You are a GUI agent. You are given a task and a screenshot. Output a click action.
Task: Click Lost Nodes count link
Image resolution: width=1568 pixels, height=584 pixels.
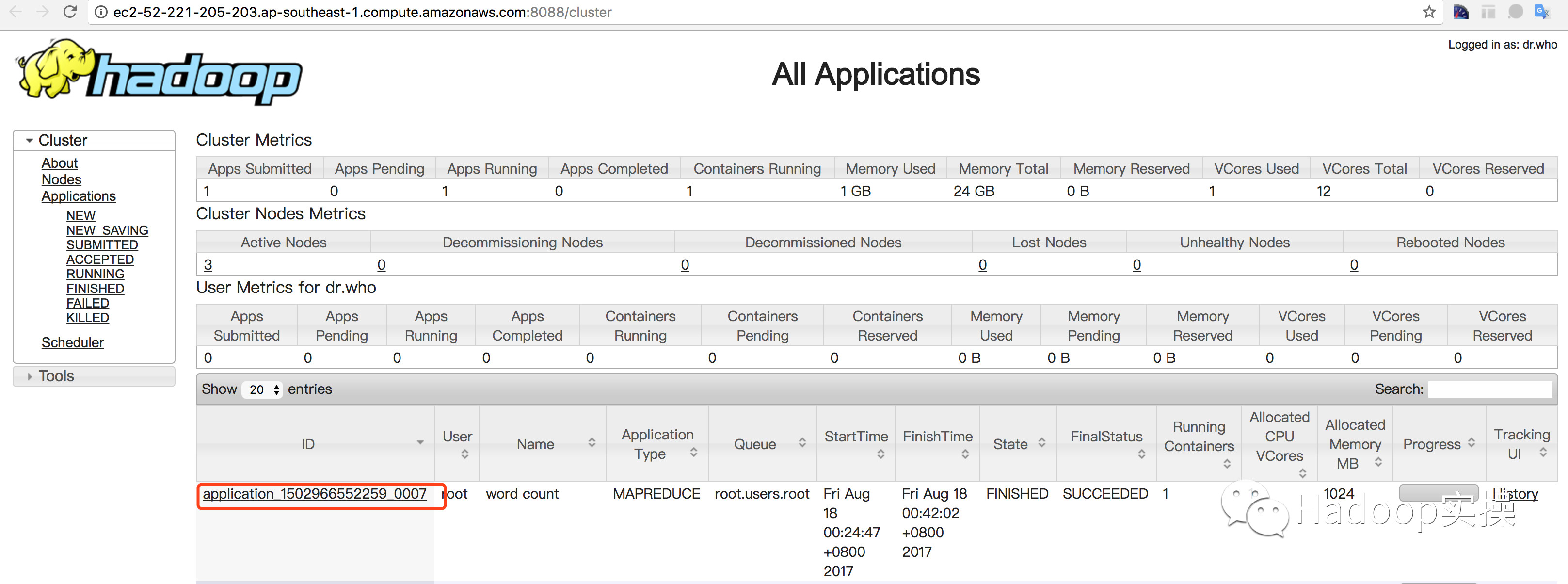tap(982, 265)
